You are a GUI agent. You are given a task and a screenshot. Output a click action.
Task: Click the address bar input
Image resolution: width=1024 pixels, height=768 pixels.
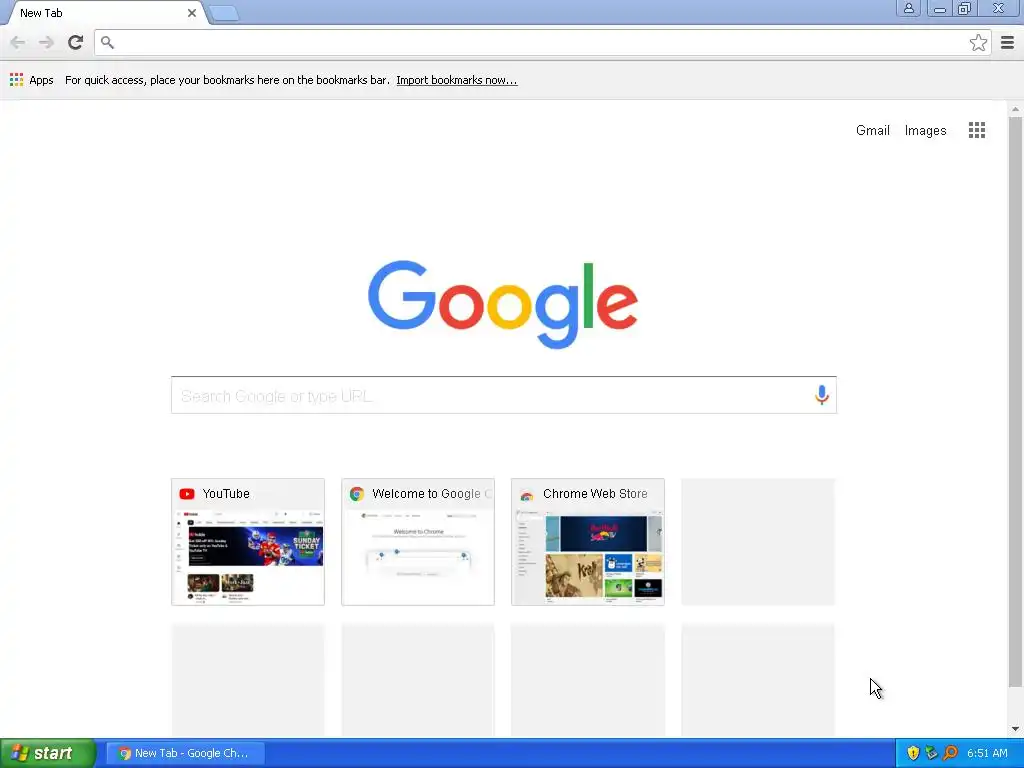(x=542, y=42)
